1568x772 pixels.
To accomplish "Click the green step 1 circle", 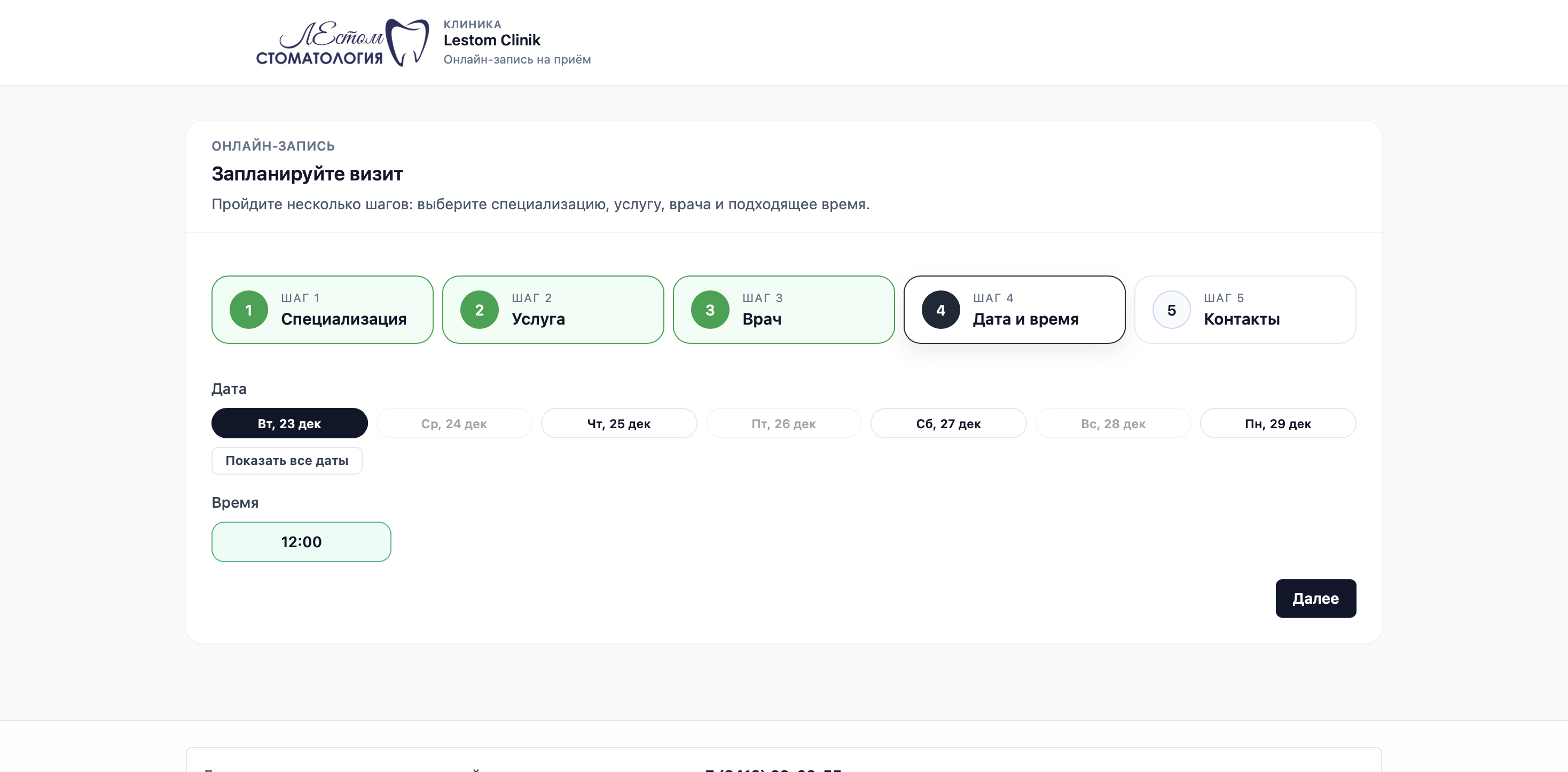I will pos(248,310).
